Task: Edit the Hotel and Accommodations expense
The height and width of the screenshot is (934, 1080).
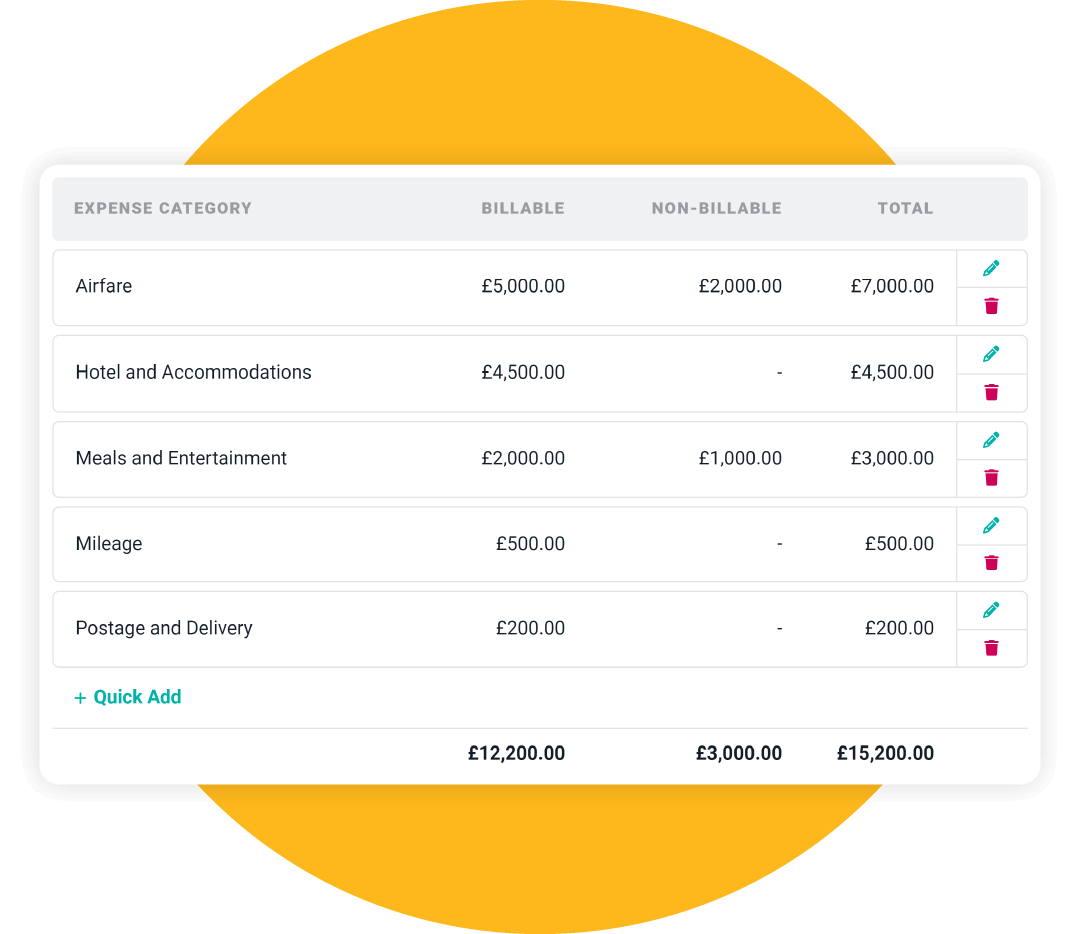Action: [991, 354]
